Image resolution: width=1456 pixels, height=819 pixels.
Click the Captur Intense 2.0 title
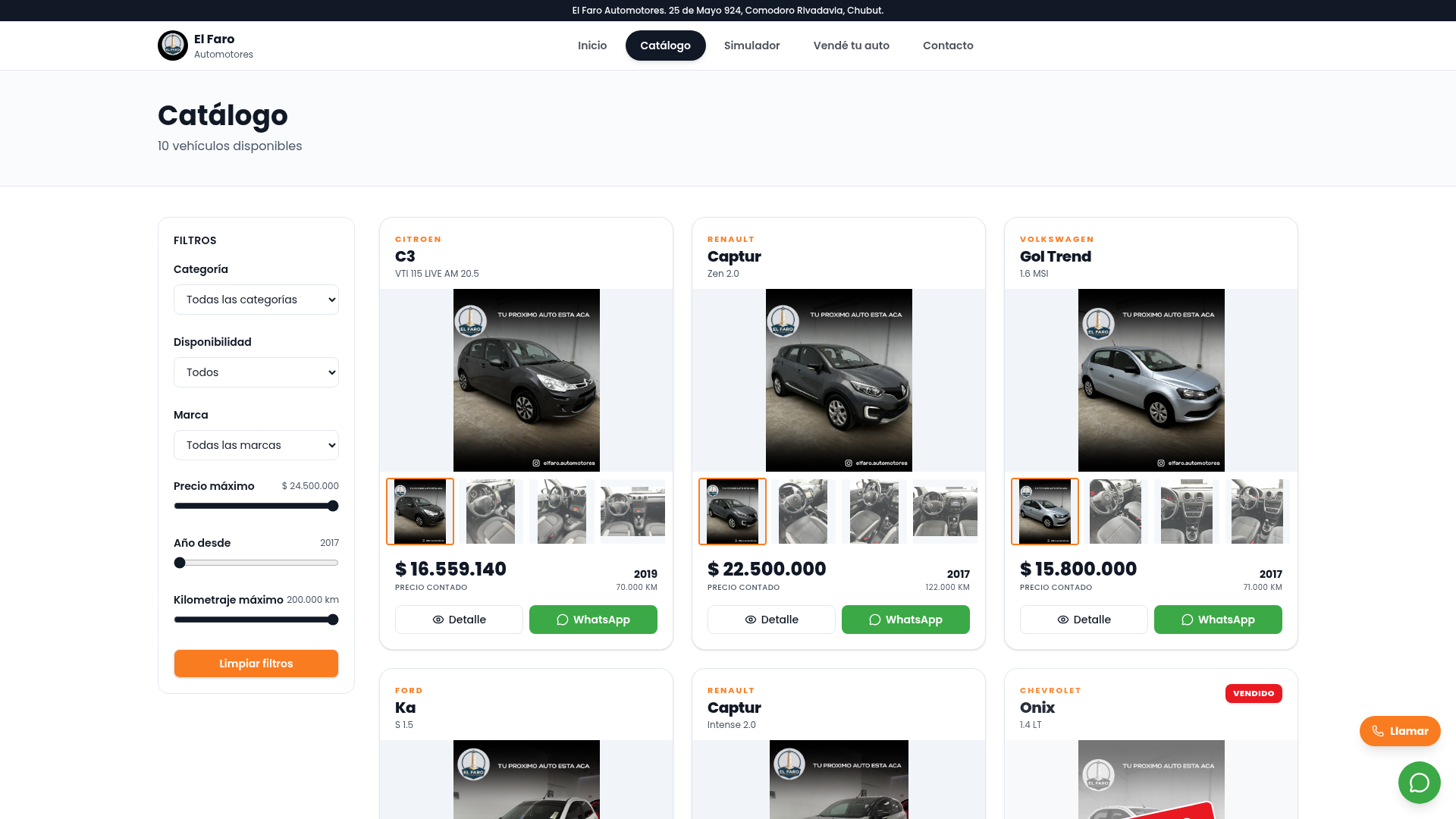pos(734,708)
